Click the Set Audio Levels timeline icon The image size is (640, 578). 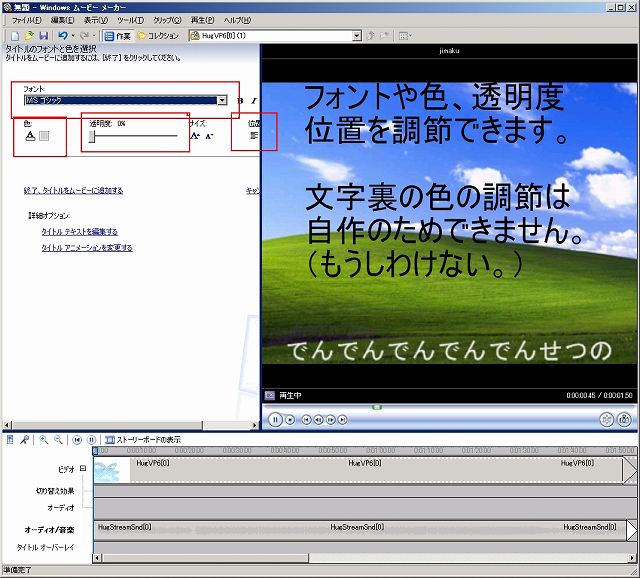tap(10, 440)
